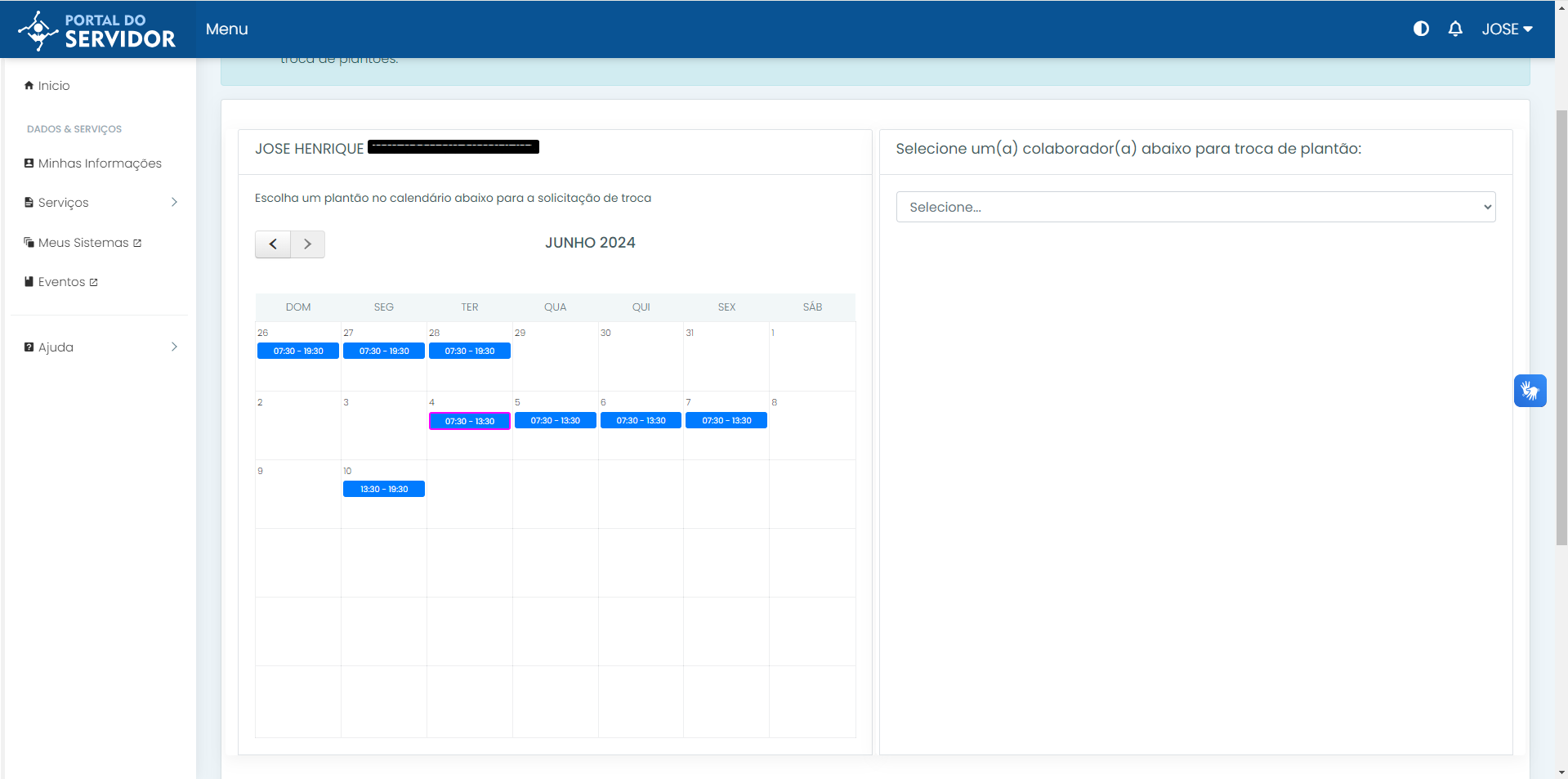Go to the next calendar month
1568x779 pixels.
pos(308,244)
